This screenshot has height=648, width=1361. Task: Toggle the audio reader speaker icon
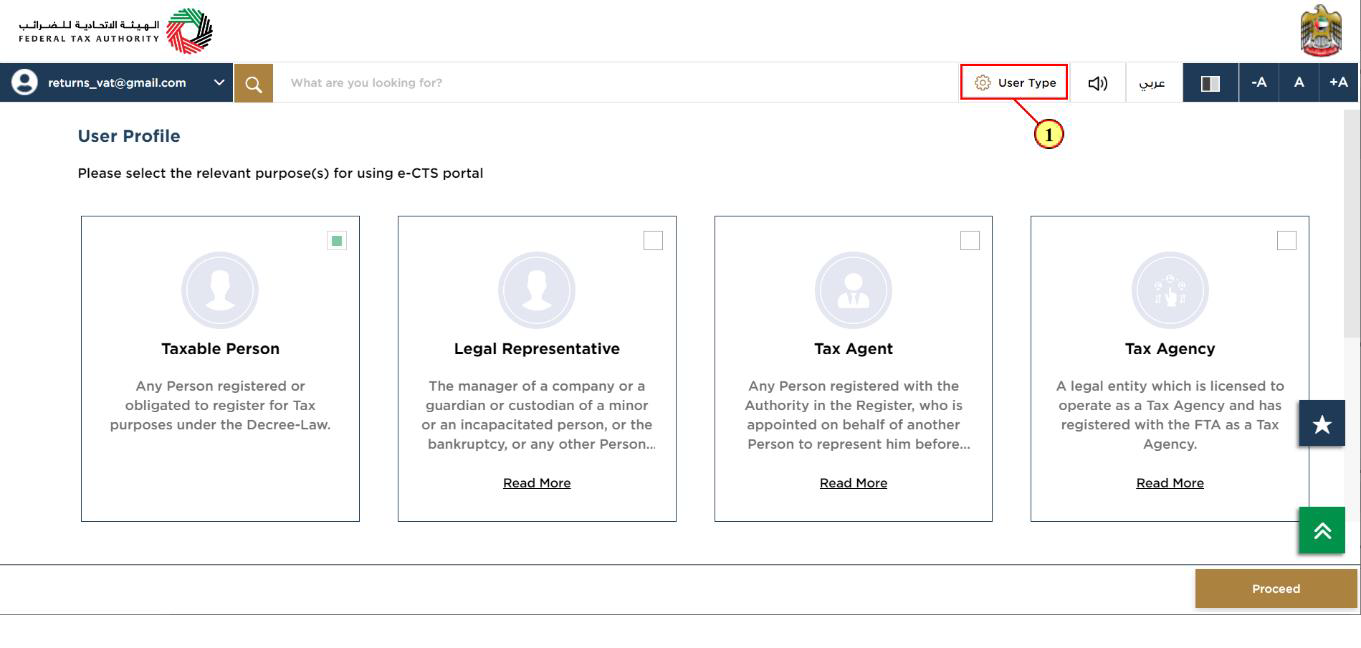pos(1098,83)
